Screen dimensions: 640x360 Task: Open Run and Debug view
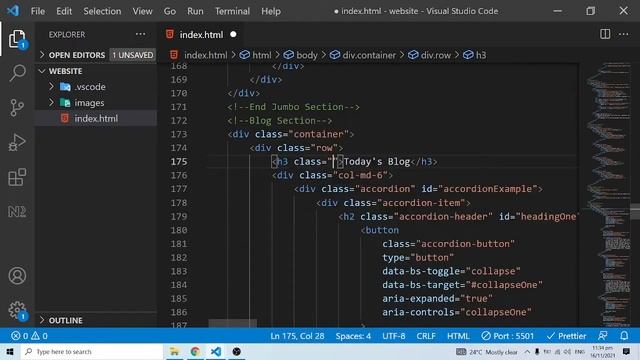tap(17, 142)
